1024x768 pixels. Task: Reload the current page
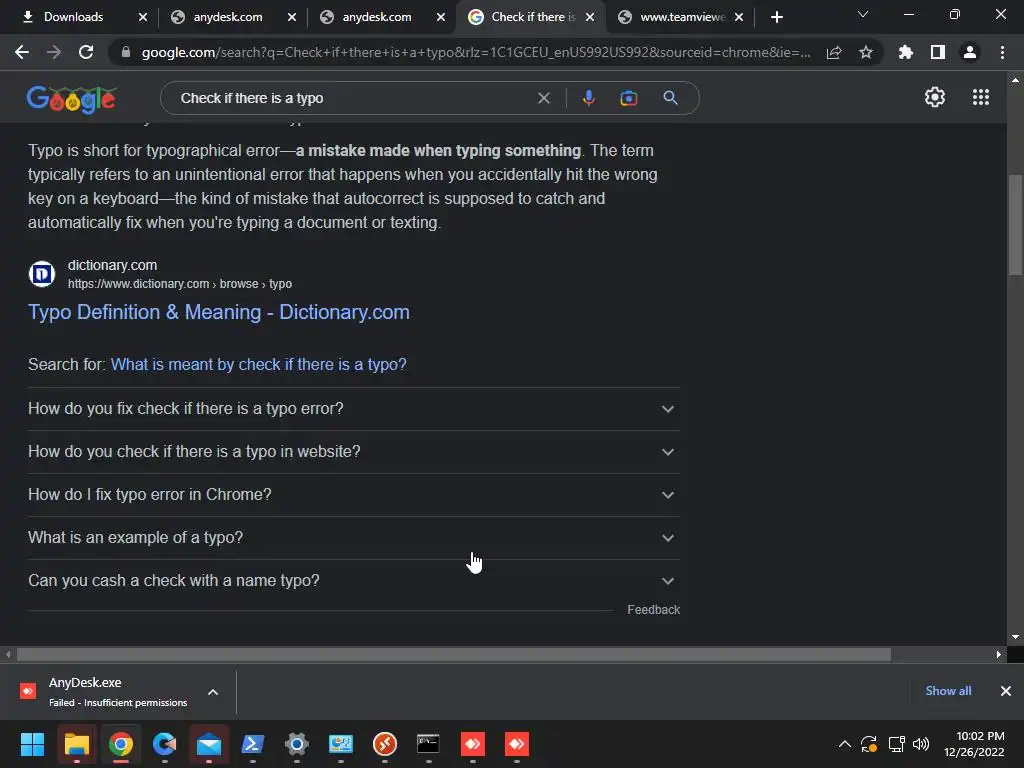click(86, 52)
